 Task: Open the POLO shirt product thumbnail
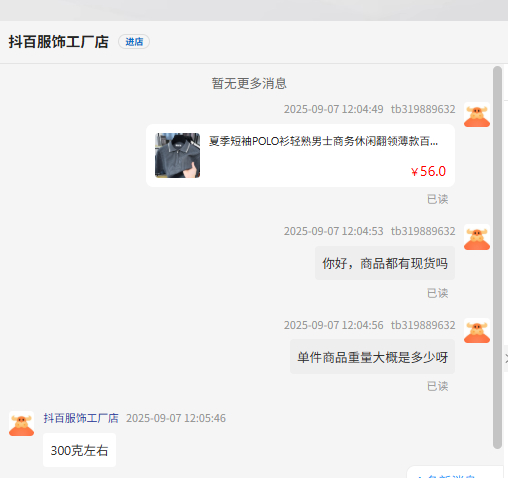pyautogui.click(x=177, y=155)
